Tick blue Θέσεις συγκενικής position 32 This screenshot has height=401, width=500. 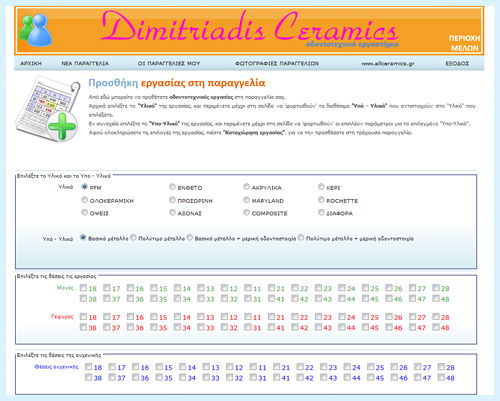229,377
